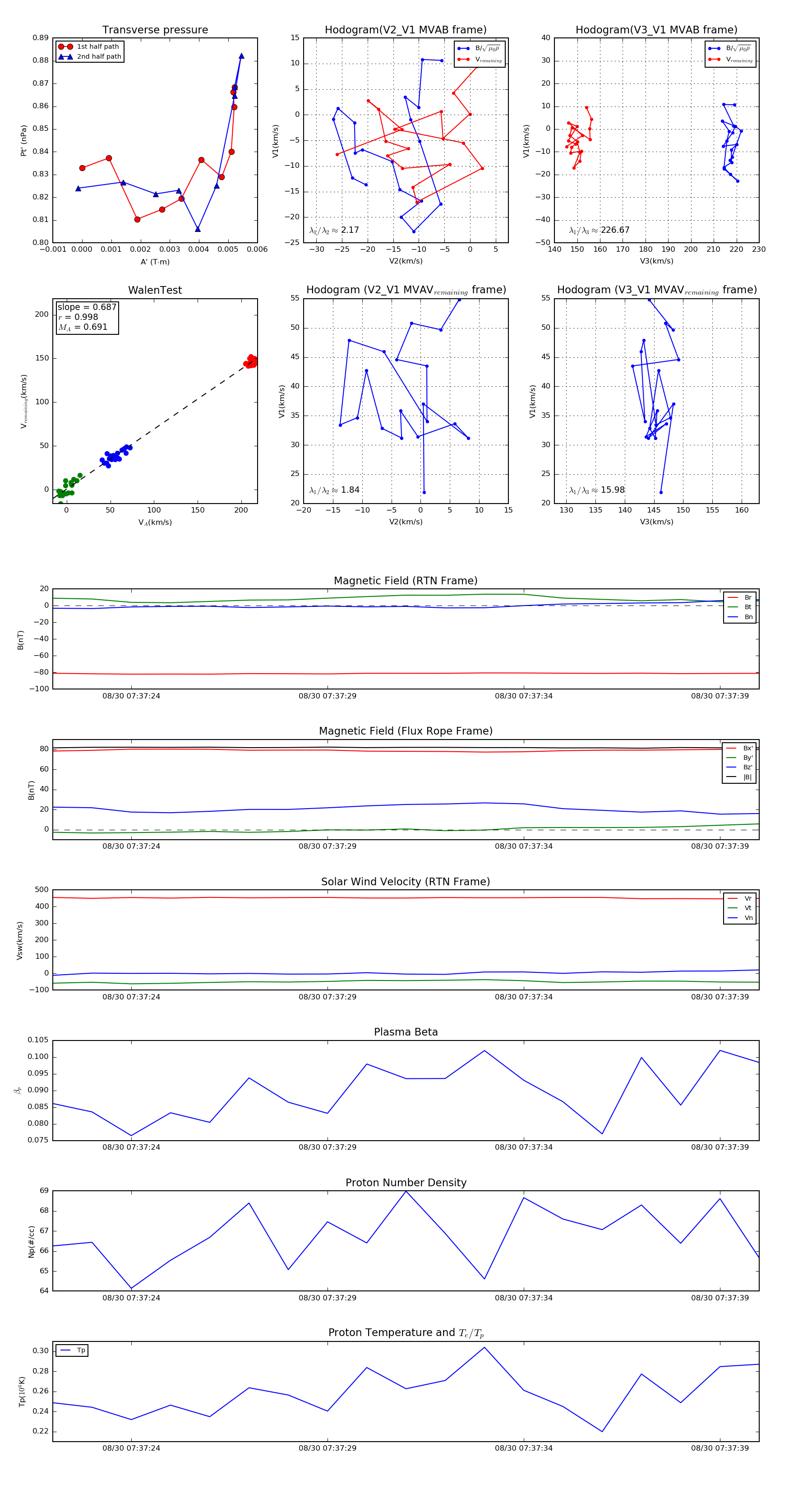Select the 'Vt' legend entry
The height and width of the screenshot is (1489, 812).
point(740,908)
